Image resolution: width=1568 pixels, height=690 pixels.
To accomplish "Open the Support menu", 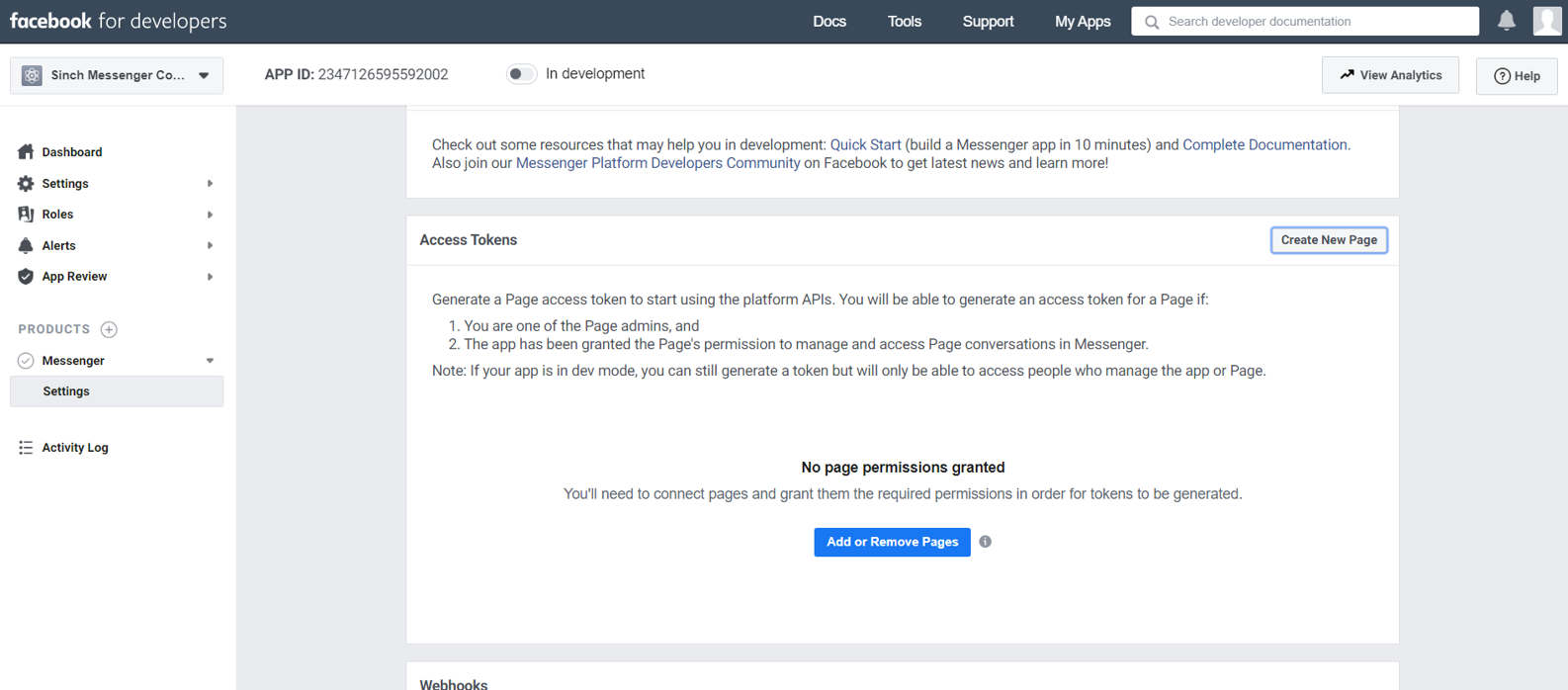I will point(989,21).
